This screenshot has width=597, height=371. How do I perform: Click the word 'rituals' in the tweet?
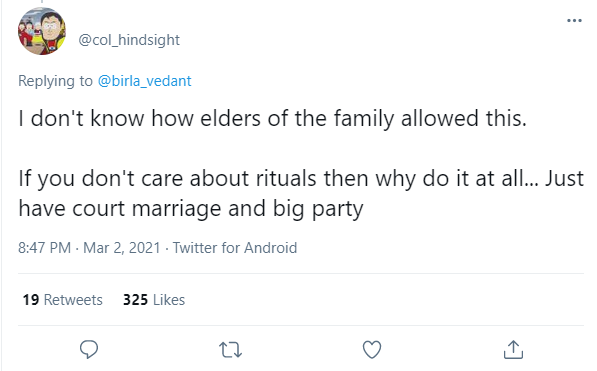(x=286, y=178)
